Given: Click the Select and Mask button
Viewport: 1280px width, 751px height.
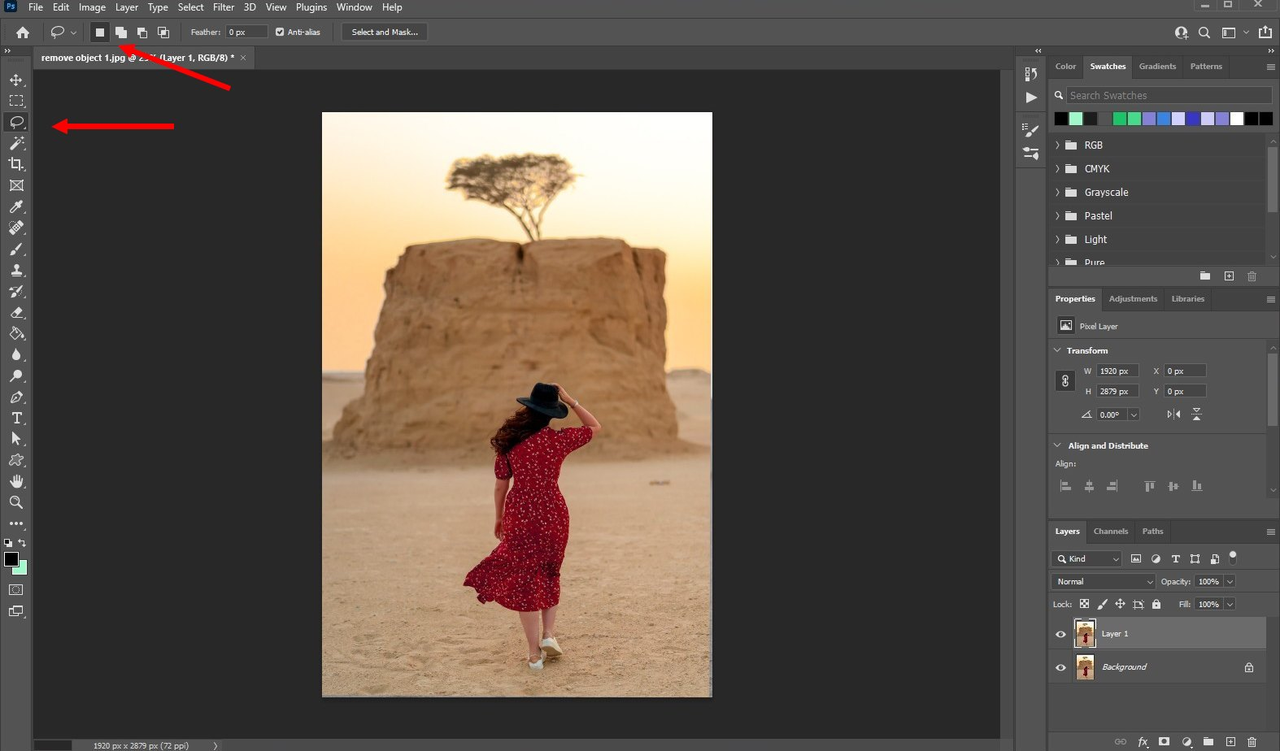Looking at the screenshot, I should pyautogui.click(x=384, y=31).
